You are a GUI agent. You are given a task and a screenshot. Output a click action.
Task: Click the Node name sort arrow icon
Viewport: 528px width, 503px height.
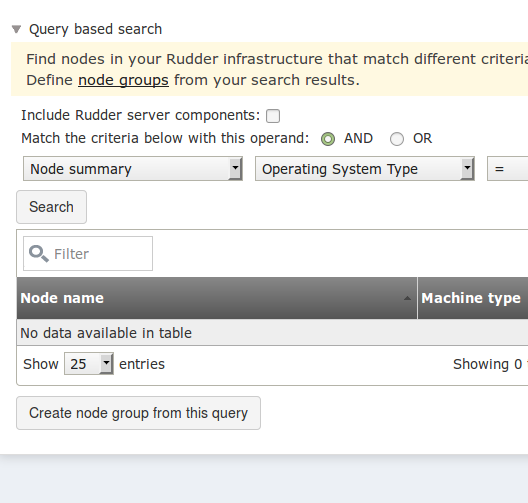pyautogui.click(x=407, y=298)
